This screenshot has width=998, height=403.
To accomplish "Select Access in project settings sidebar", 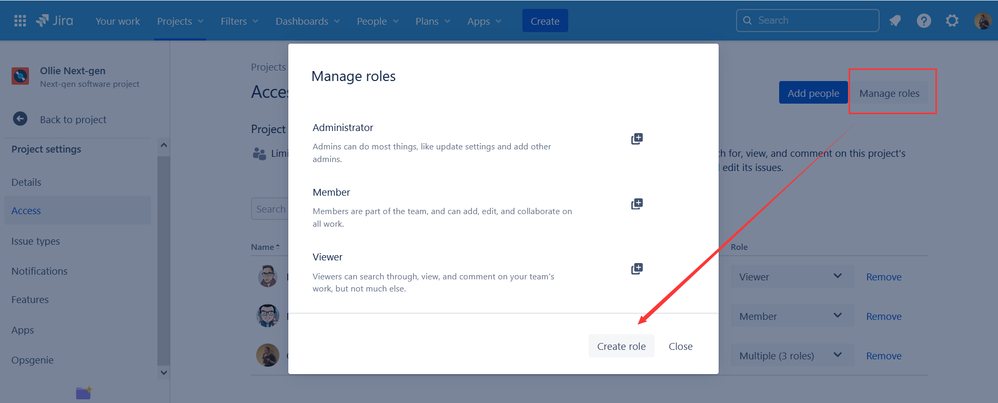I will click(78, 211).
